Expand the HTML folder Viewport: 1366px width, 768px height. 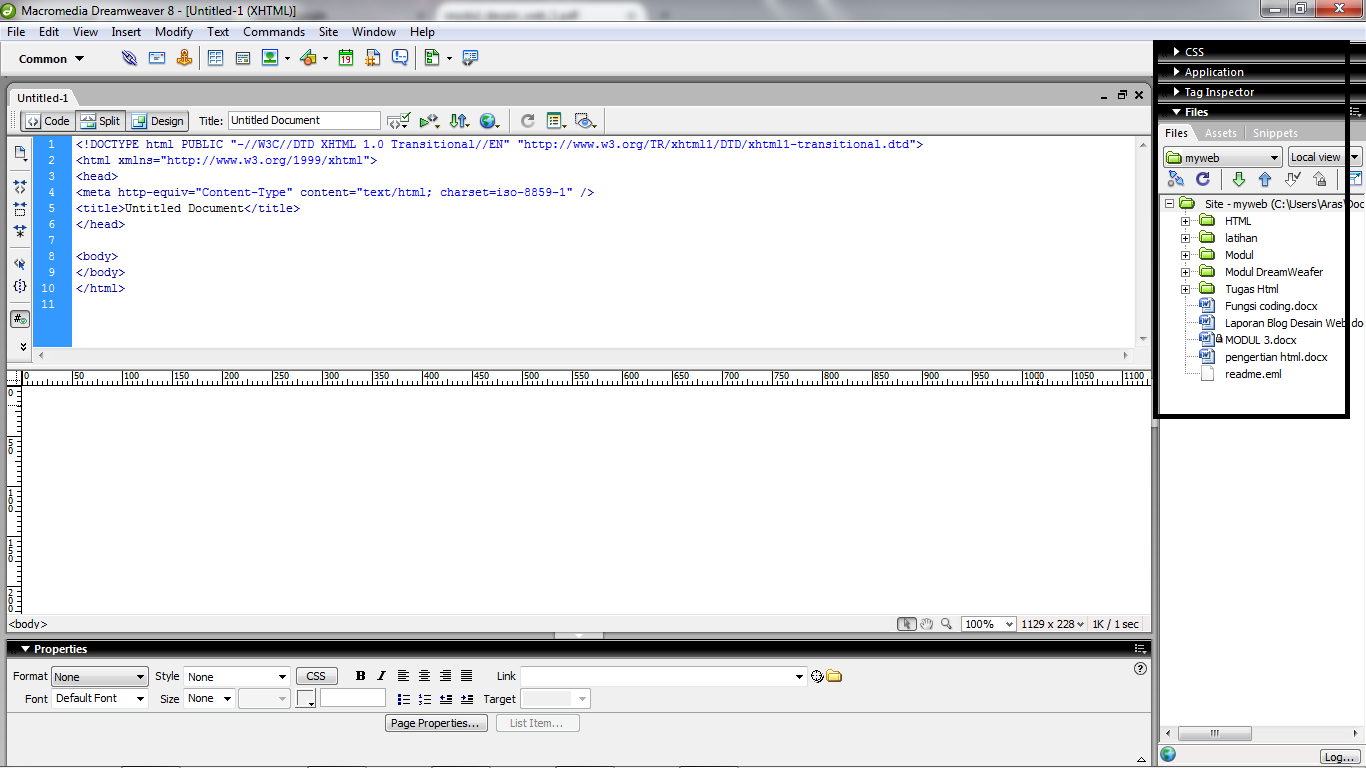pyautogui.click(x=1186, y=221)
